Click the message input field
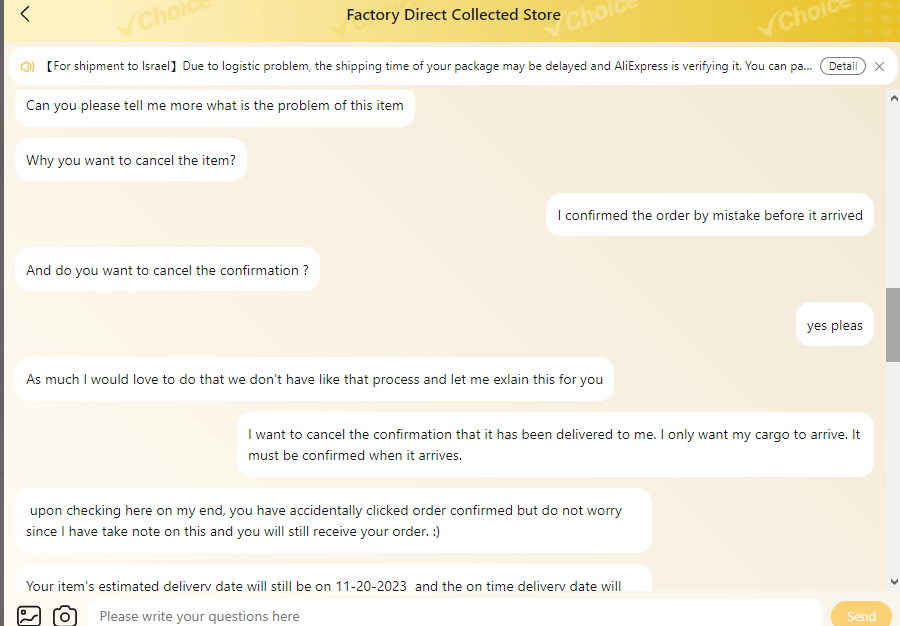This screenshot has width=900, height=626. (455, 616)
